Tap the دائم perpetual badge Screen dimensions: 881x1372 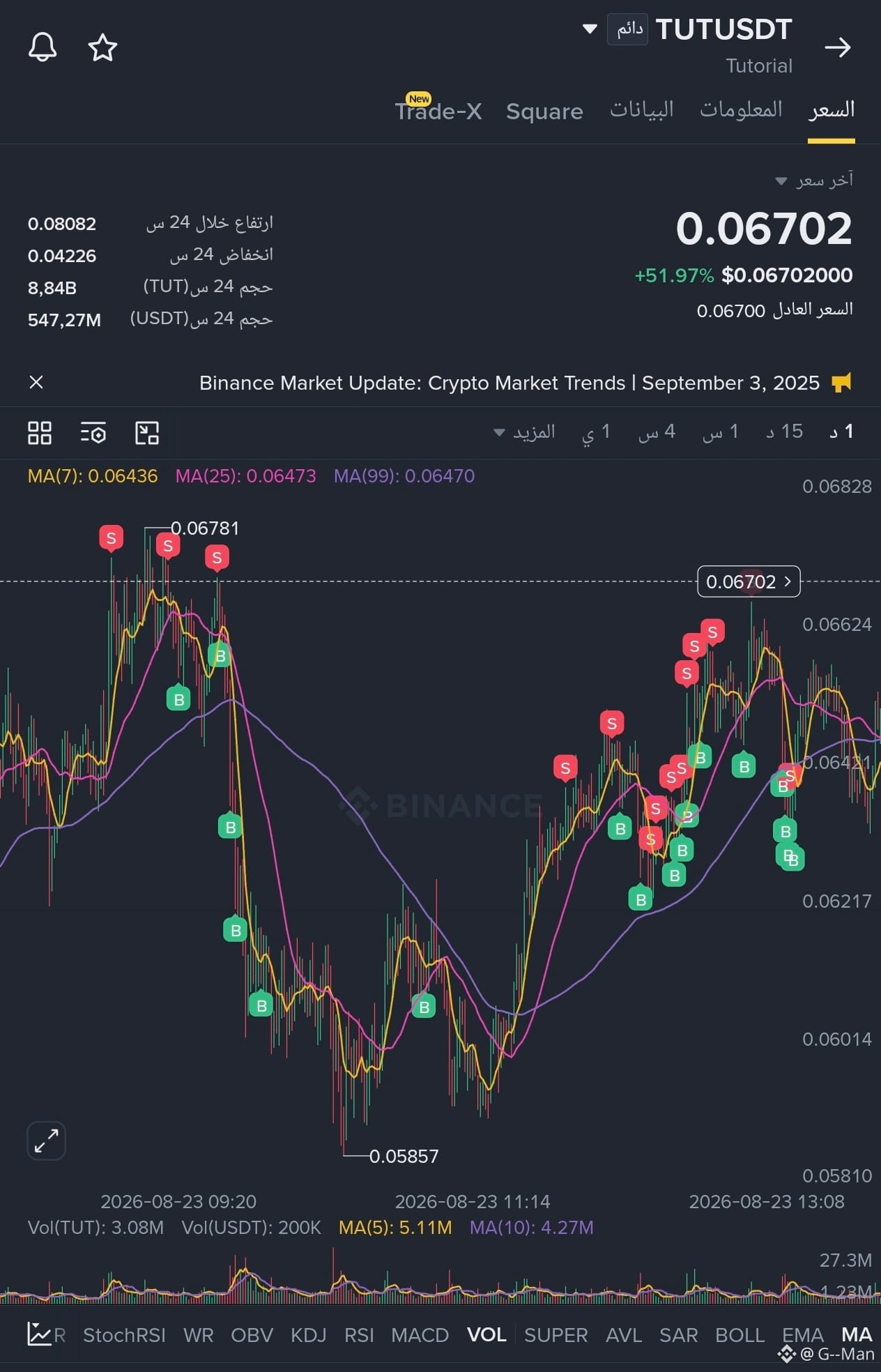pyautogui.click(x=627, y=29)
